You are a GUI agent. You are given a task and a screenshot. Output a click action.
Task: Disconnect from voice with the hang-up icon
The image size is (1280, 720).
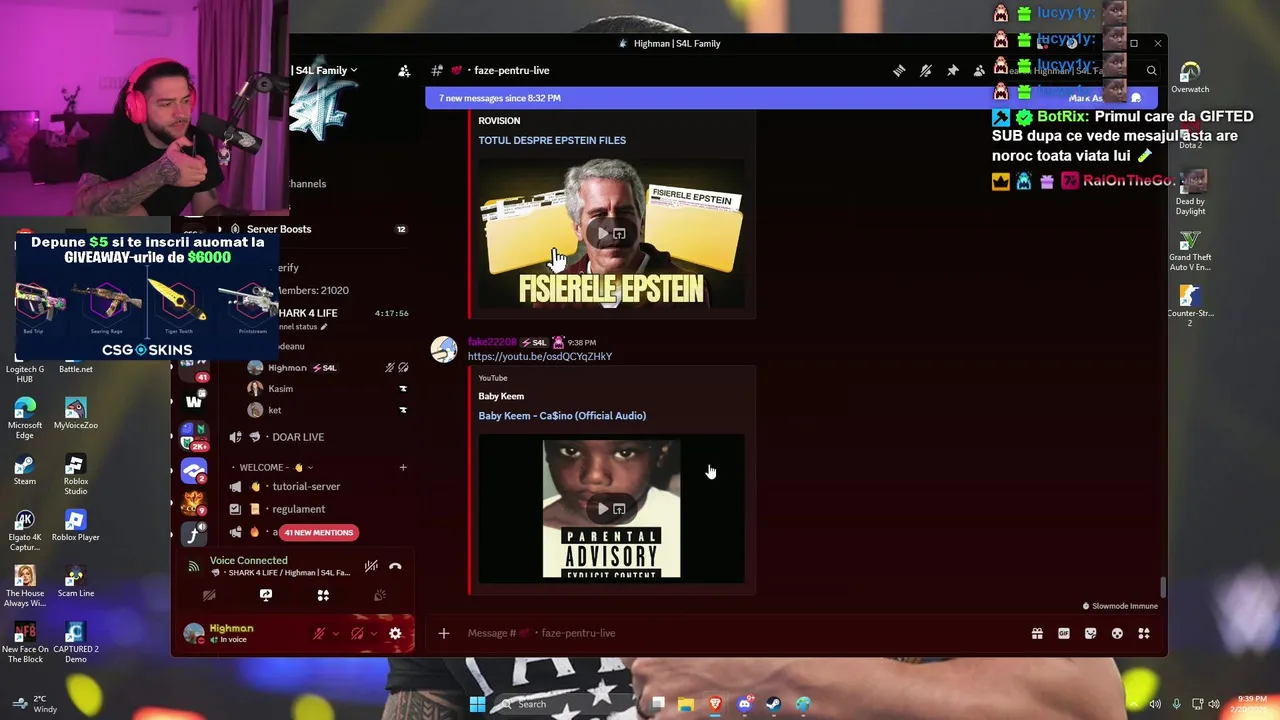coord(395,566)
